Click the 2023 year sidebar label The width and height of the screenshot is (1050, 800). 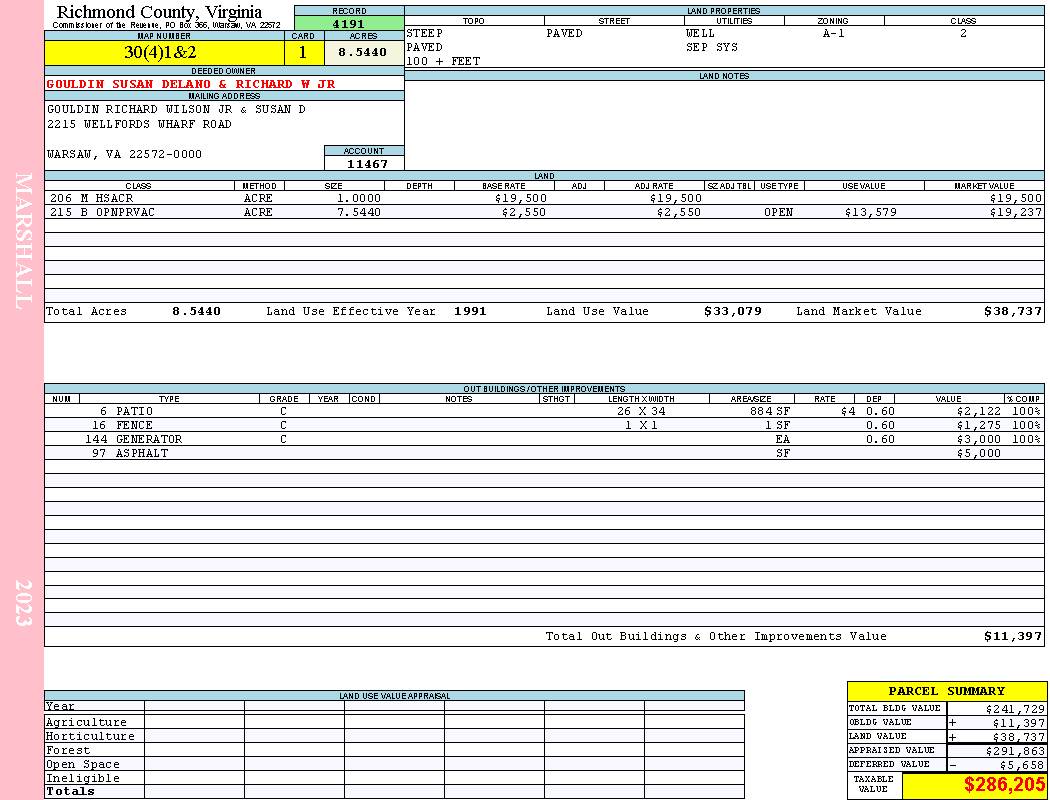[23, 603]
